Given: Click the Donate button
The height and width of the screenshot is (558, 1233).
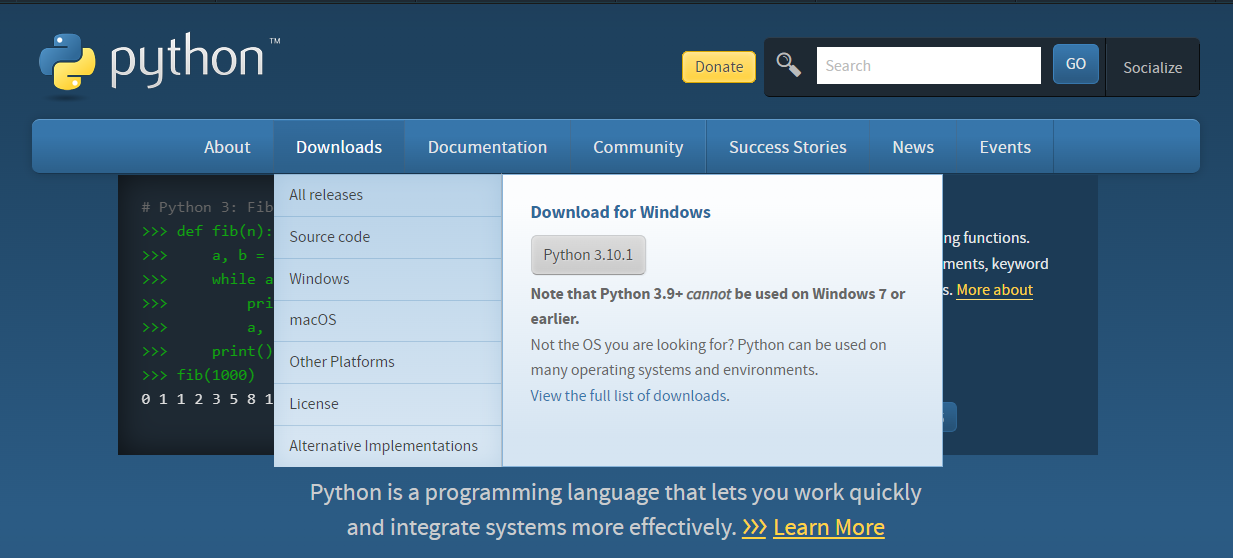Looking at the screenshot, I should coord(718,67).
